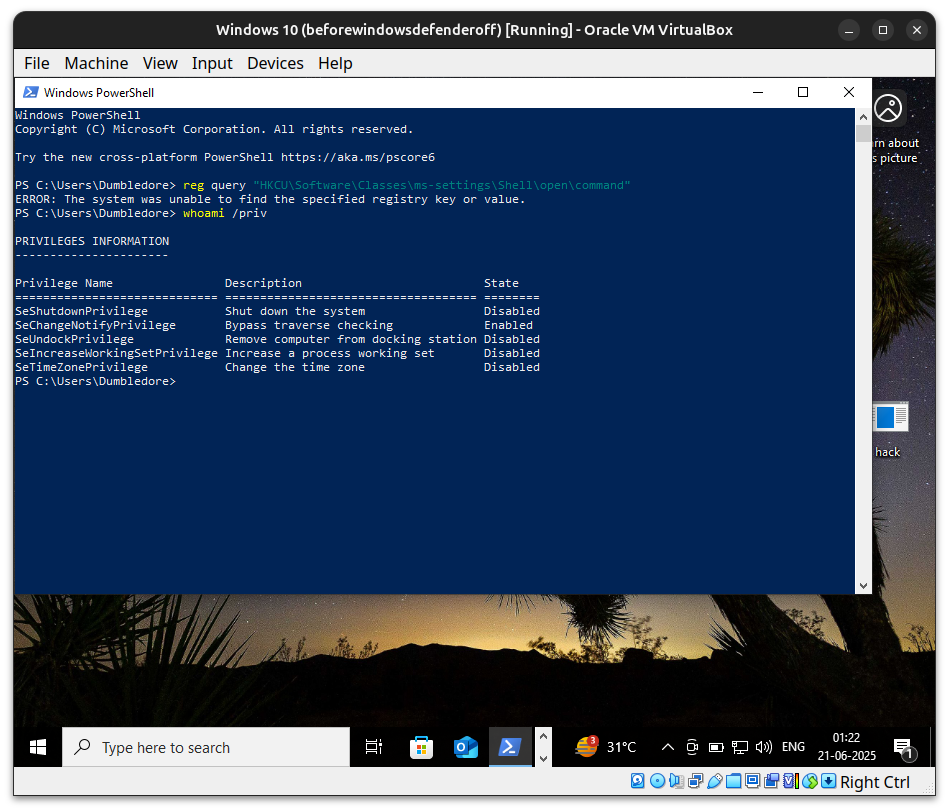This screenshot has width=949, height=812.
Task: Launch Outlook from the taskbar
Action: click(x=465, y=747)
